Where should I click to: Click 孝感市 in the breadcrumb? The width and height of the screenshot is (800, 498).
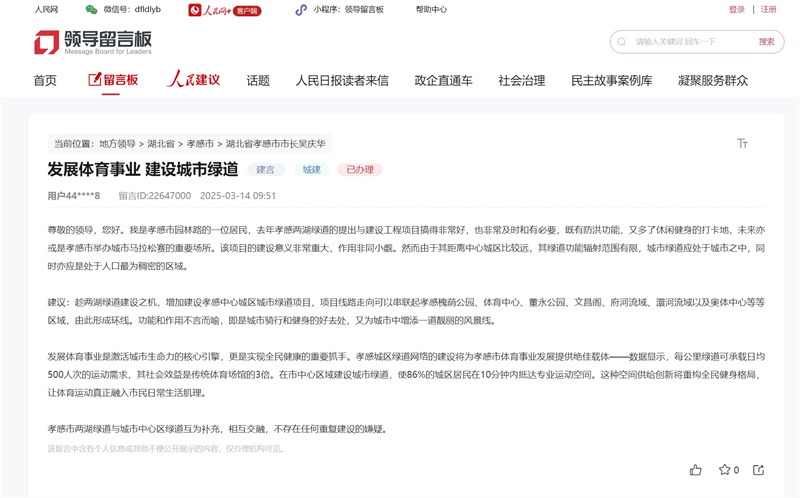coord(201,144)
